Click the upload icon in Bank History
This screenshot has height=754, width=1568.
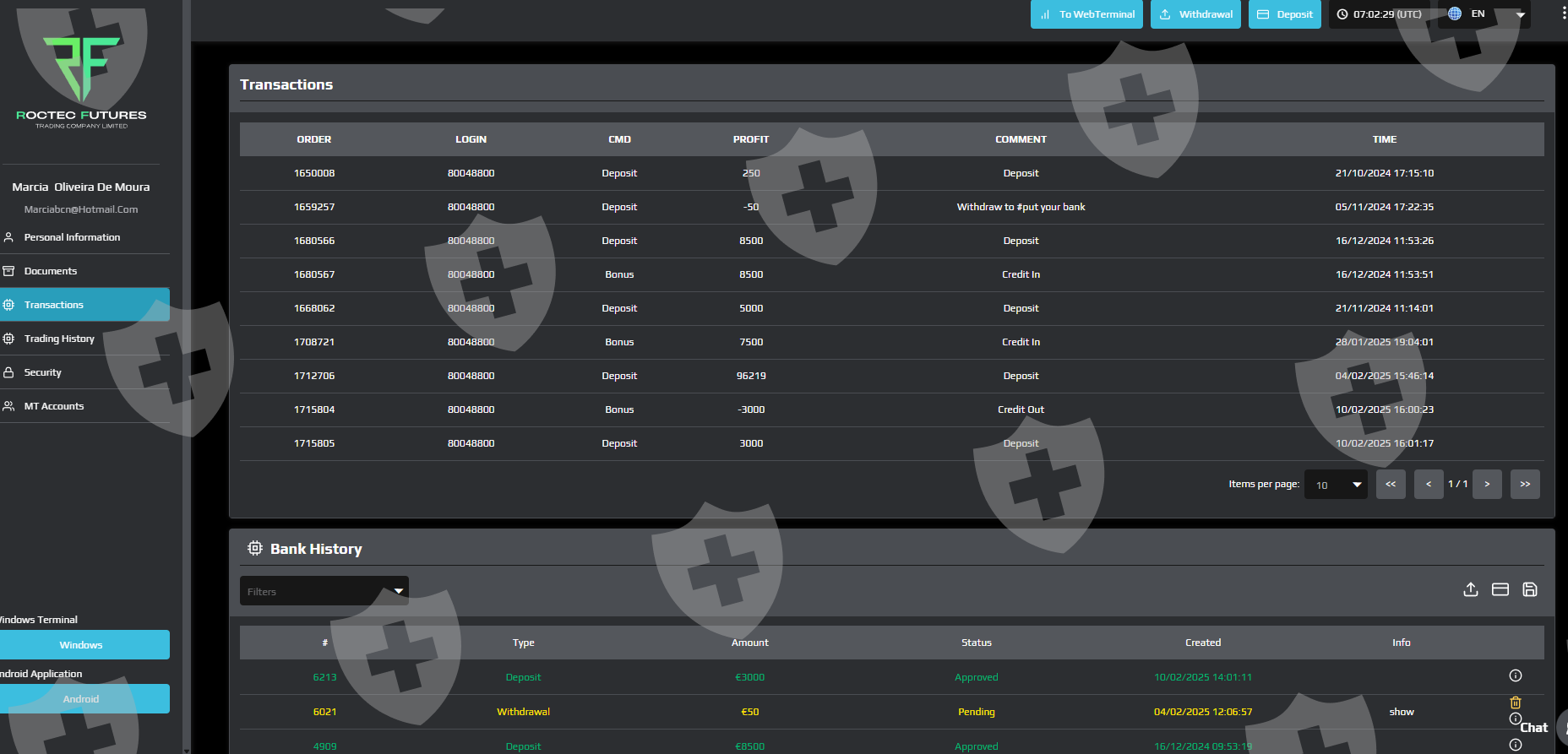1470,589
